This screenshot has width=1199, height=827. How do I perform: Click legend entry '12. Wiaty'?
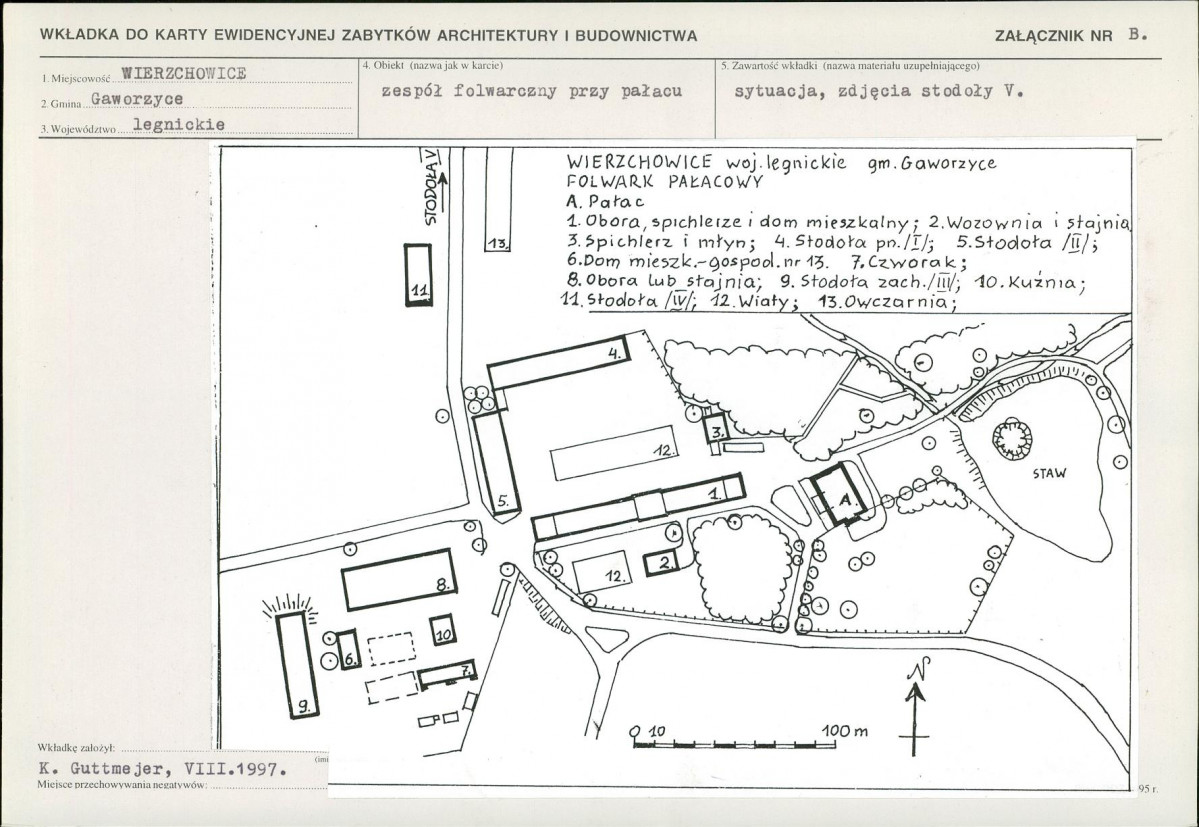[x=754, y=302]
